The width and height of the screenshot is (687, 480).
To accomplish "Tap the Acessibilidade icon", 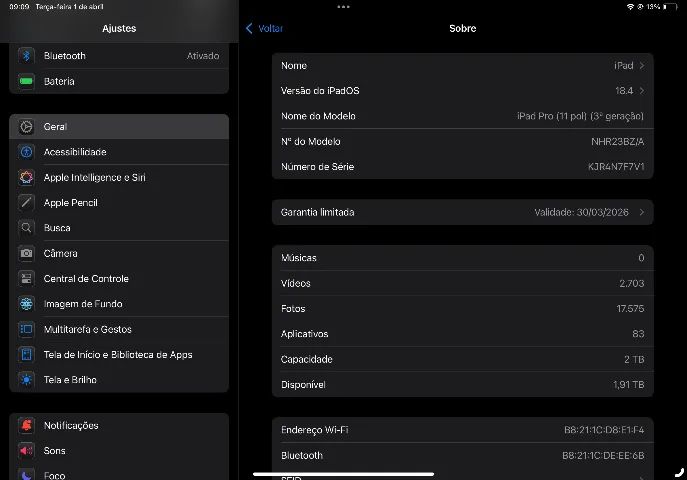I will pyautogui.click(x=26, y=152).
